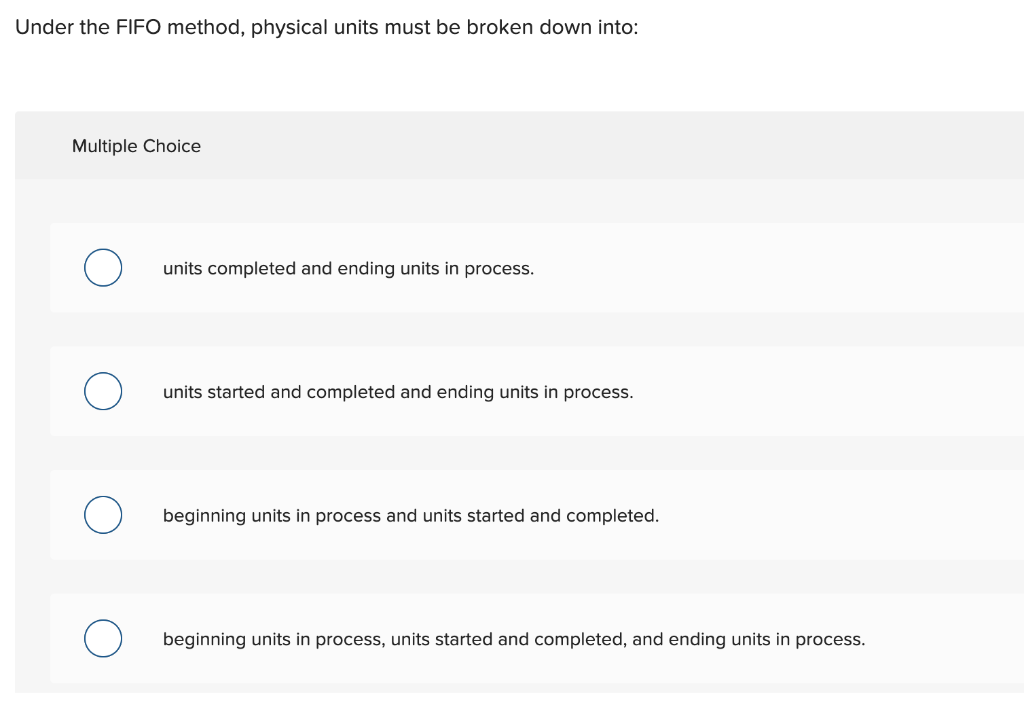Select the fourth answer radio button

[x=102, y=638]
